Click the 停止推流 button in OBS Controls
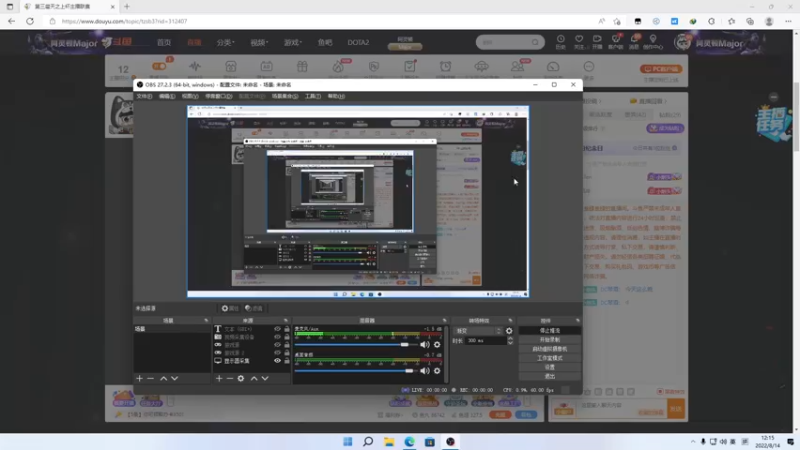The image size is (800, 450). tap(549, 331)
